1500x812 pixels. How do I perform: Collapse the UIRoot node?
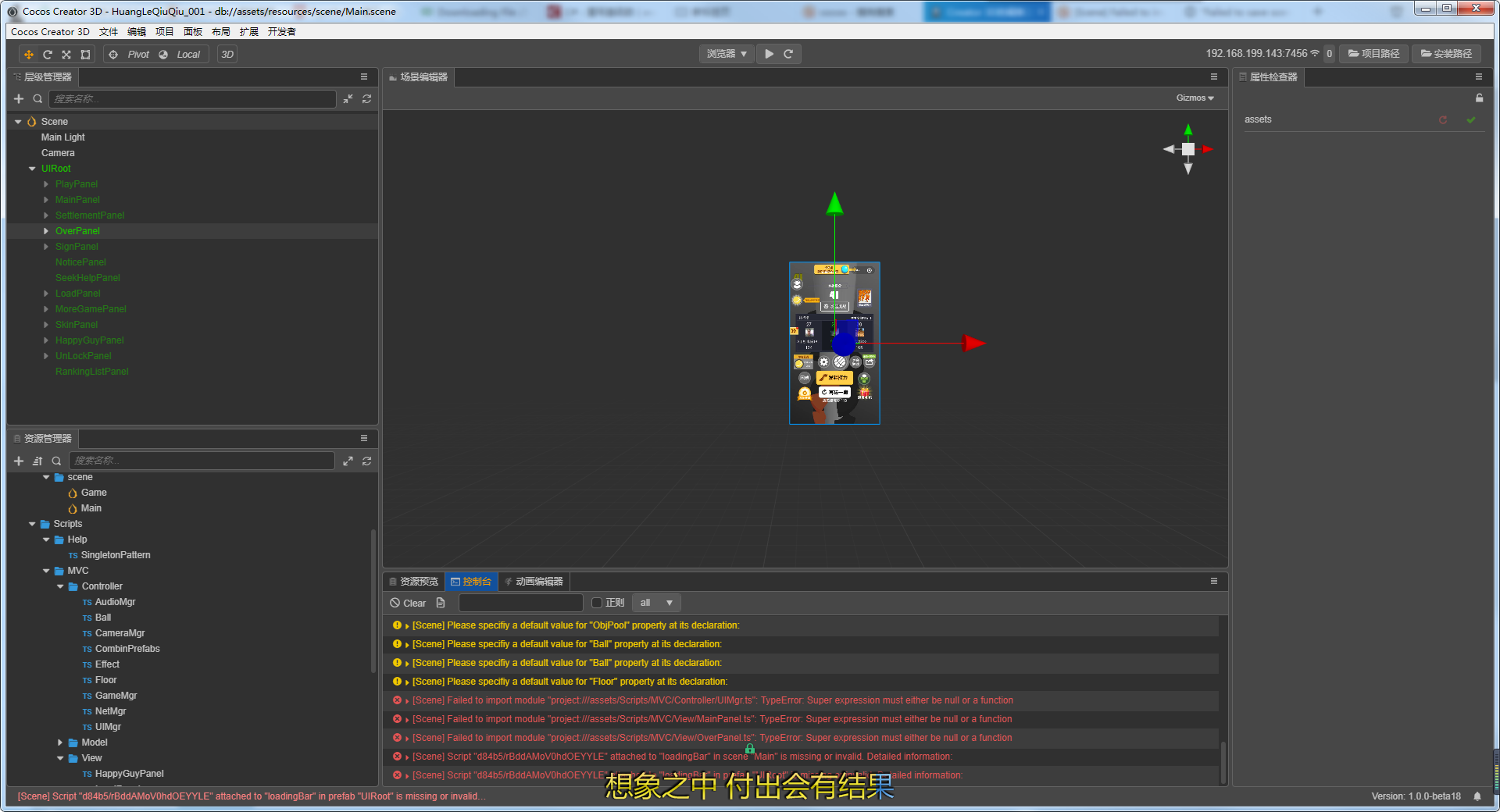tap(32, 169)
